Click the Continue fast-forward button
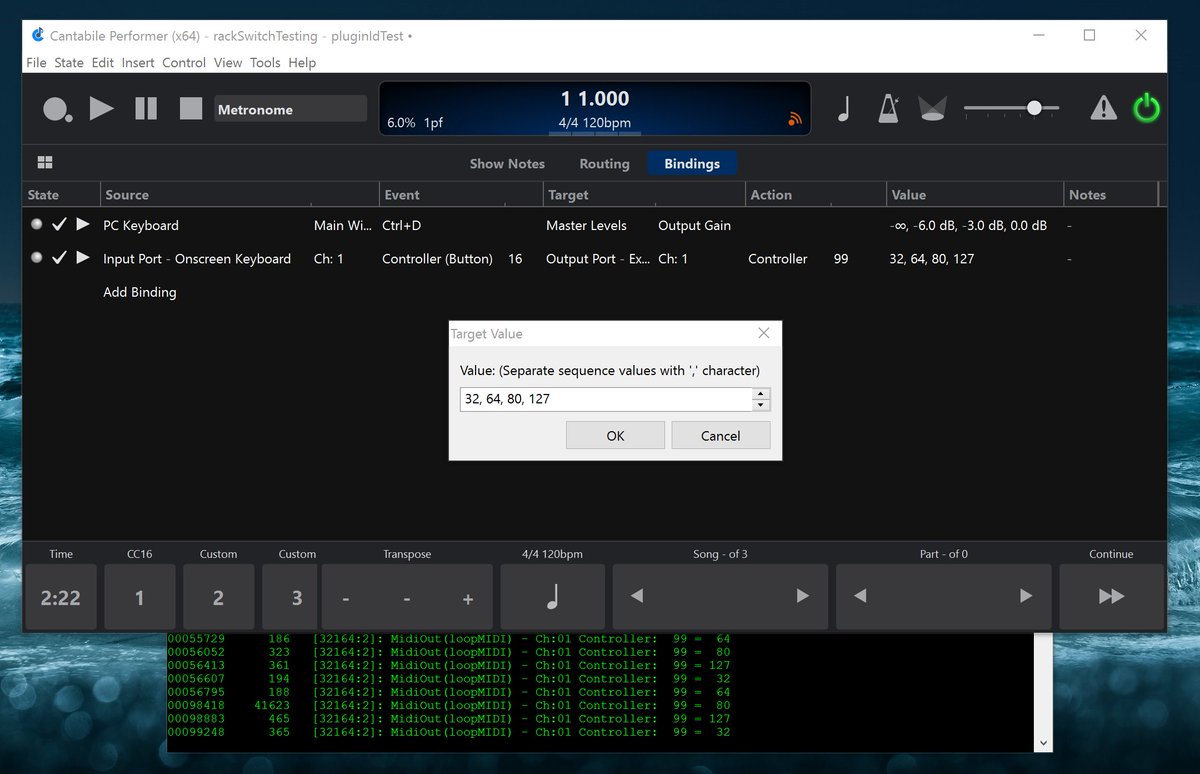 (1111, 598)
